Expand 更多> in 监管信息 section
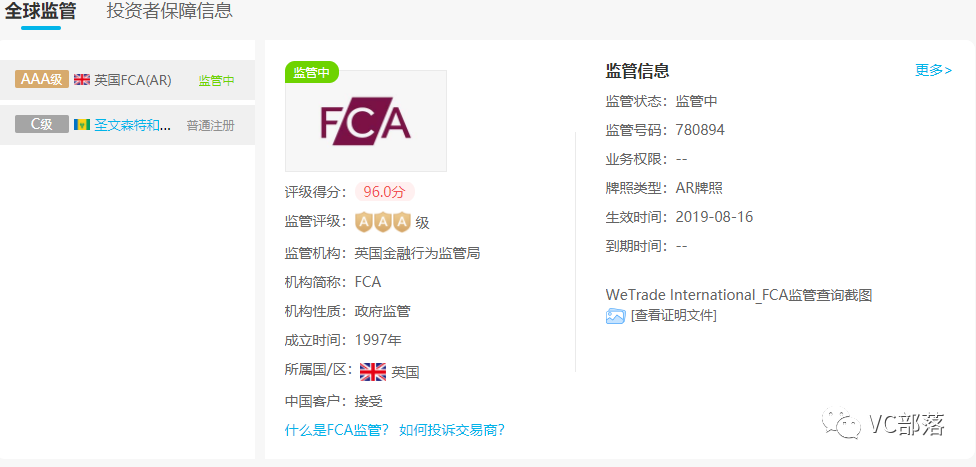The width and height of the screenshot is (976, 467). pyautogui.click(x=933, y=70)
